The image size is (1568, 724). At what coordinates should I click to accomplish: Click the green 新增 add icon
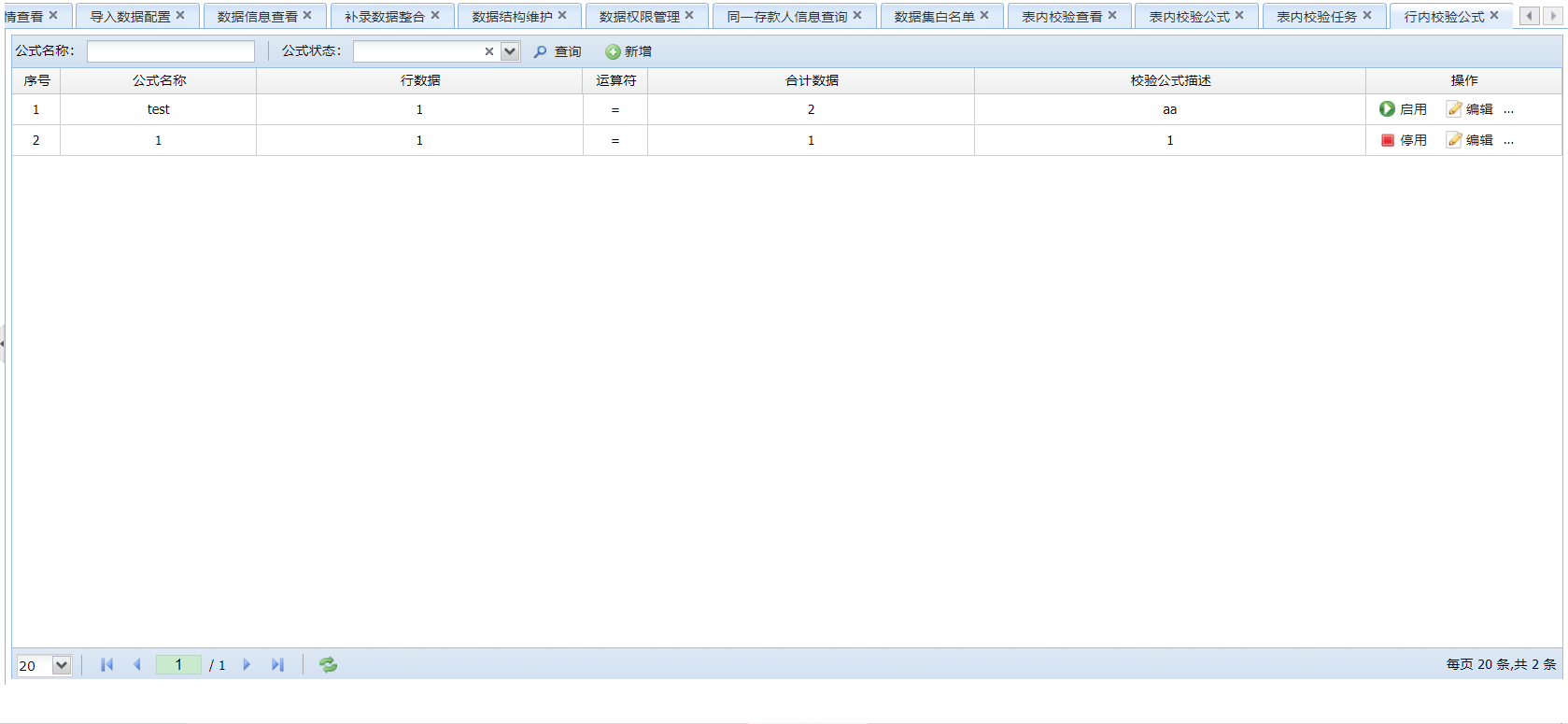click(x=614, y=52)
